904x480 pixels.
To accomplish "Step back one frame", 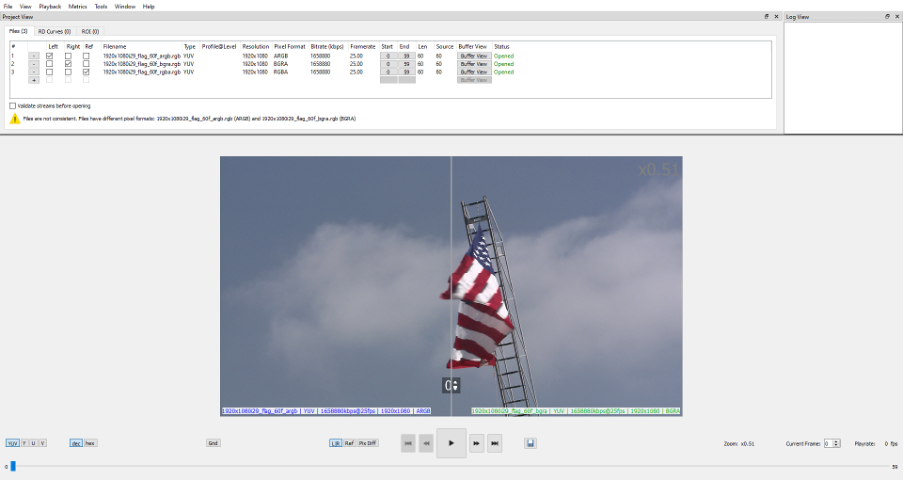I will [x=426, y=443].
